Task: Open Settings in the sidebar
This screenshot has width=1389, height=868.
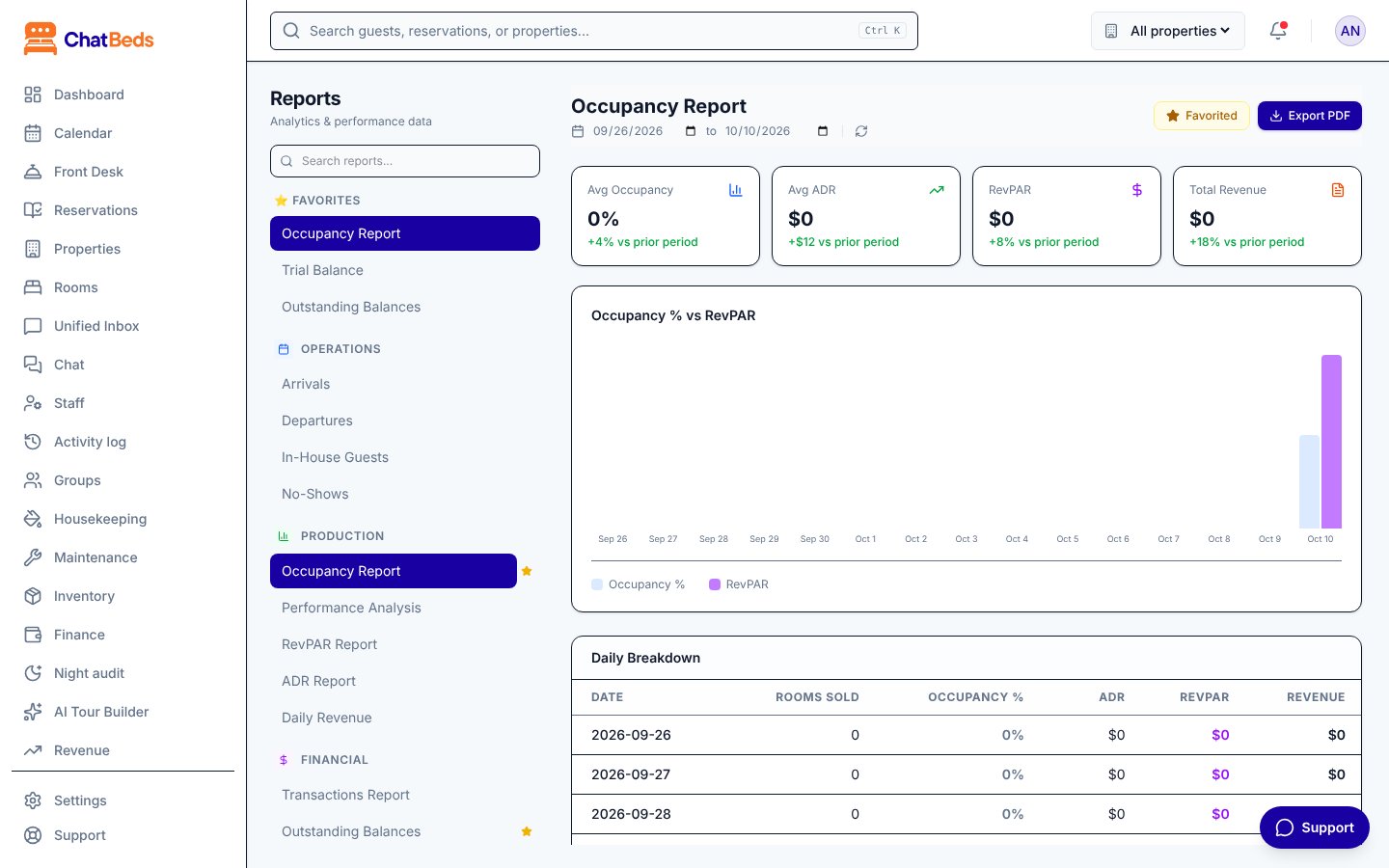Action: [123, 800]
